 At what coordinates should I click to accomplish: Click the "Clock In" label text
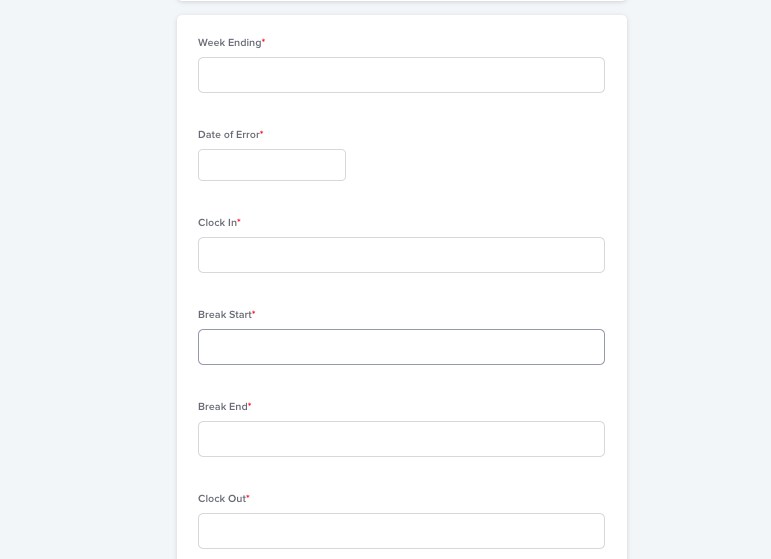217,223
